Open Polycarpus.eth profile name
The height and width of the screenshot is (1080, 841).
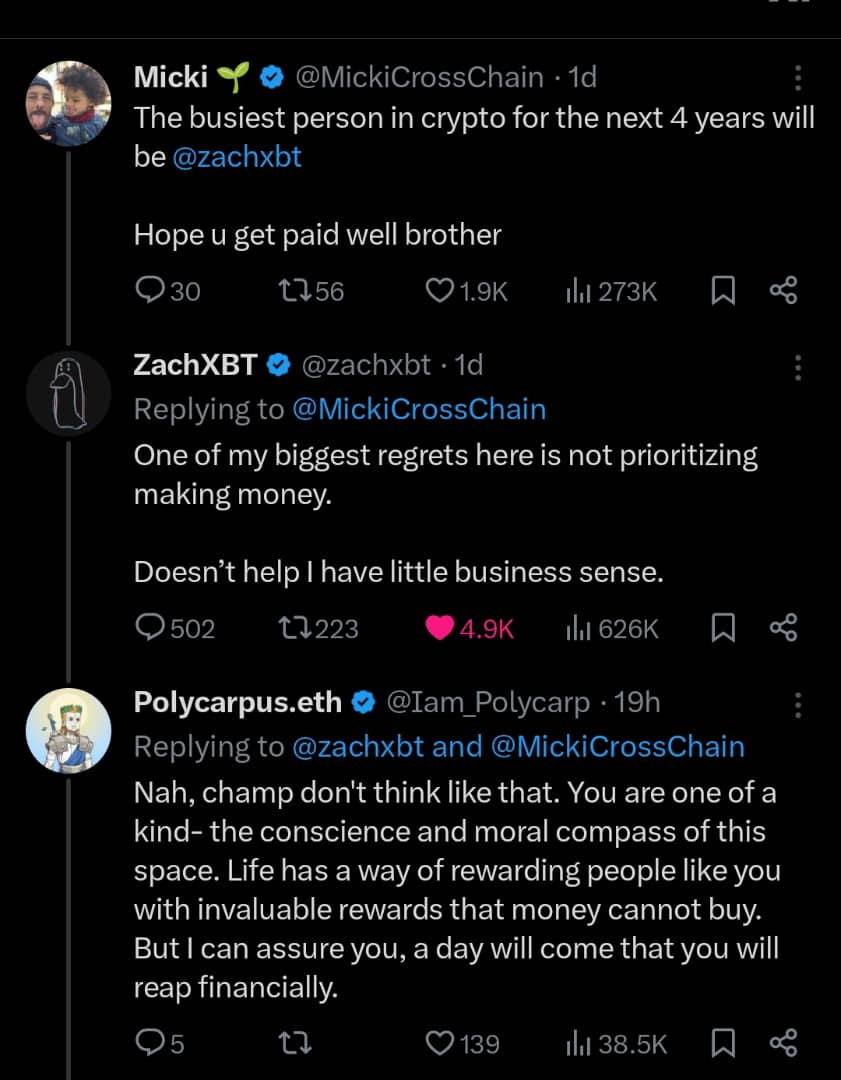point(238,703)
